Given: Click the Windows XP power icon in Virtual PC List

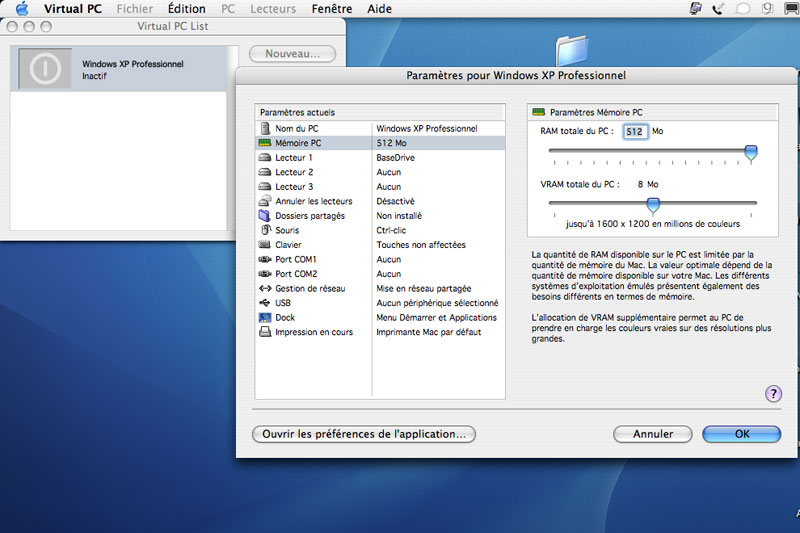Looking at the screenshot, I should (x=45, y=68).
